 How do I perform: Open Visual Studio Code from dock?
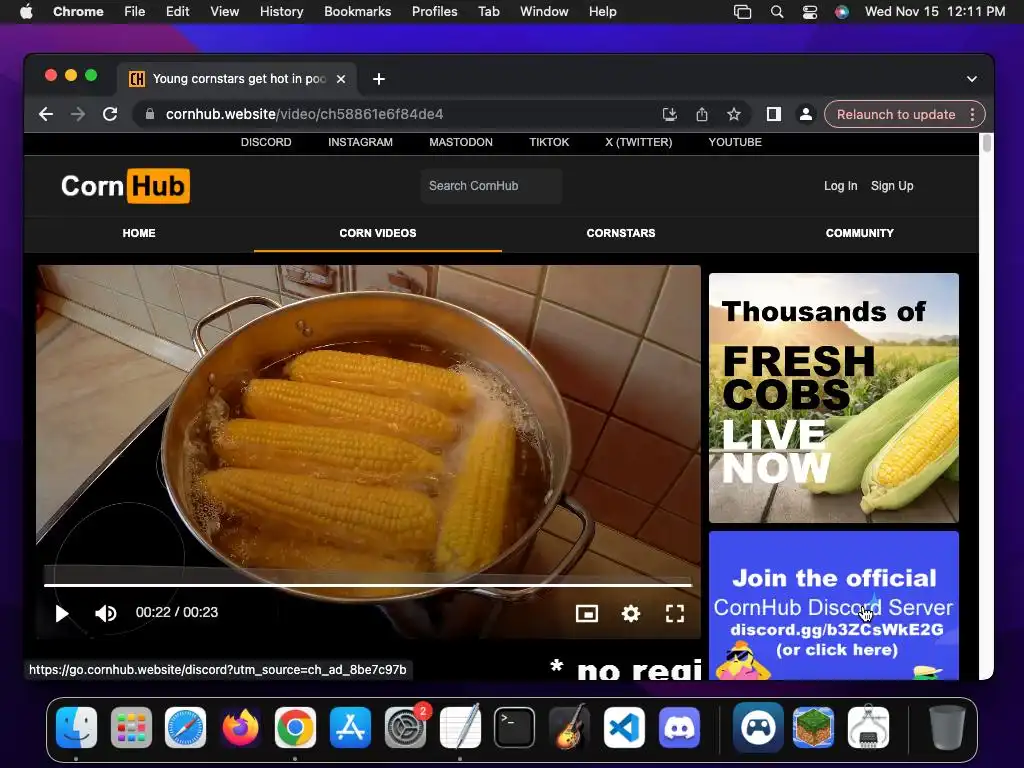(x=624, y=728)
